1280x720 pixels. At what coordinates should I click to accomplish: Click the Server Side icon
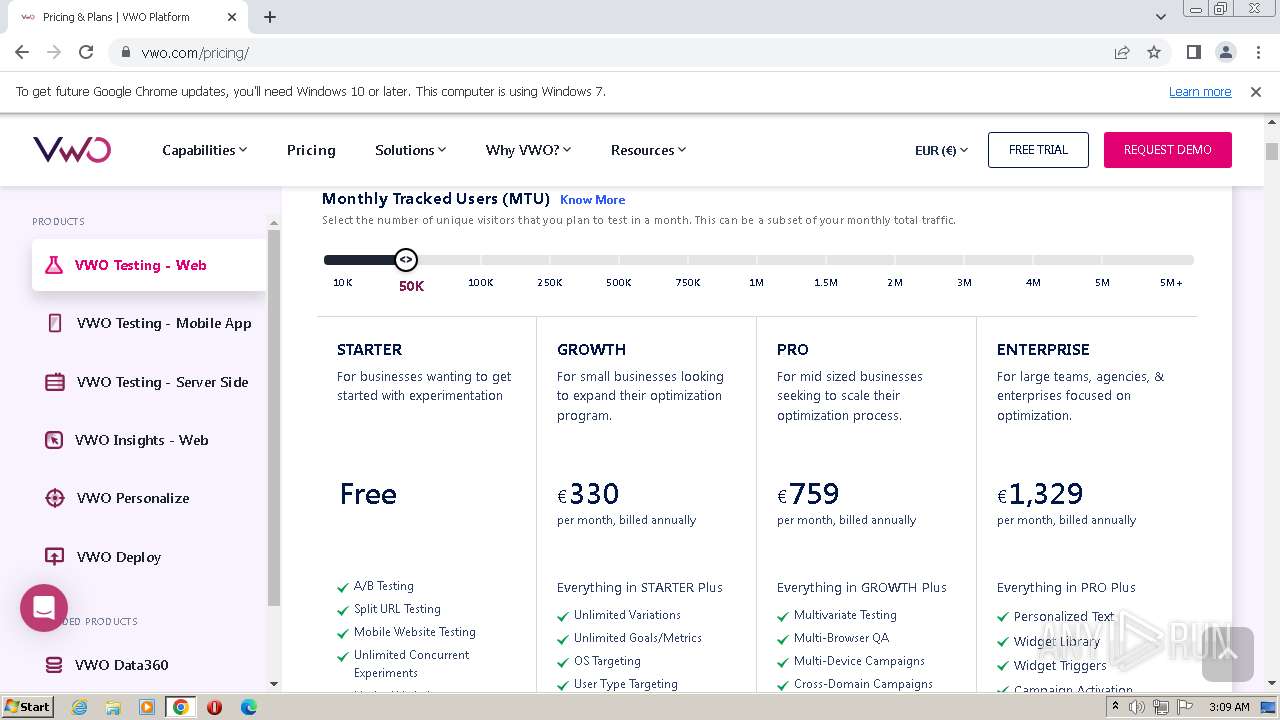(x=55, y=382)
